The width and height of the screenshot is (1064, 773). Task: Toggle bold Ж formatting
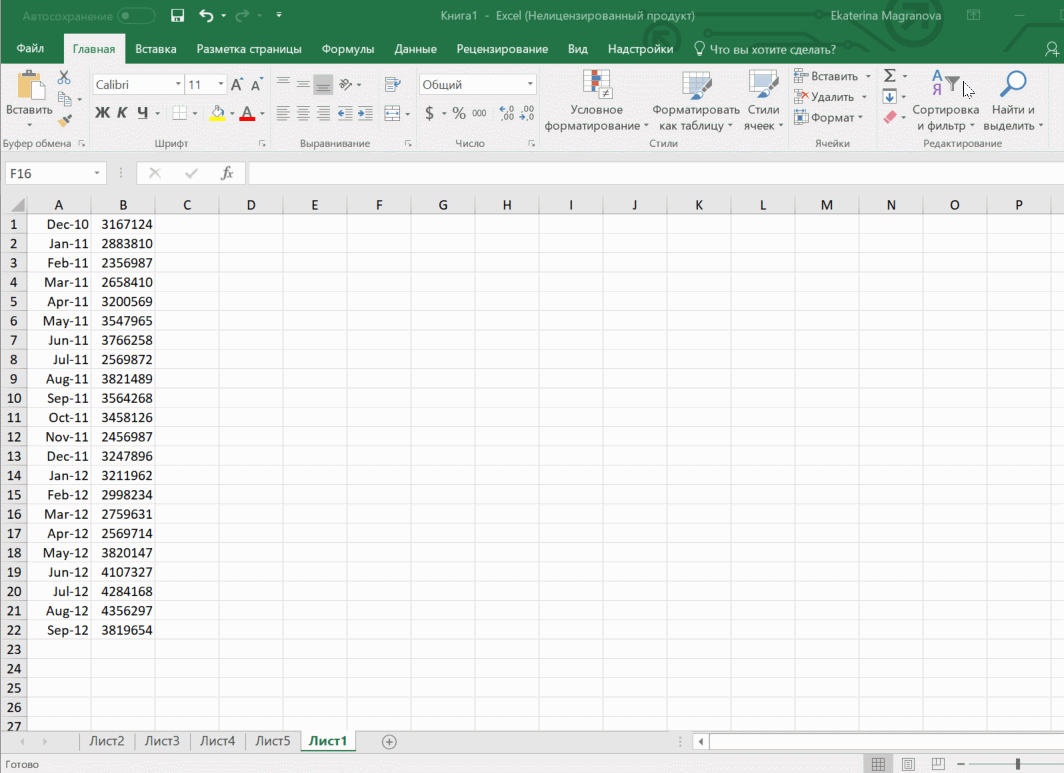pos(102,114)
